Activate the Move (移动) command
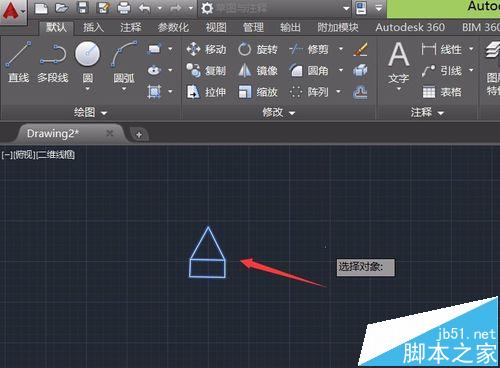Image resolution: width=500 pixels, height=368 pixels. [206, 49]
